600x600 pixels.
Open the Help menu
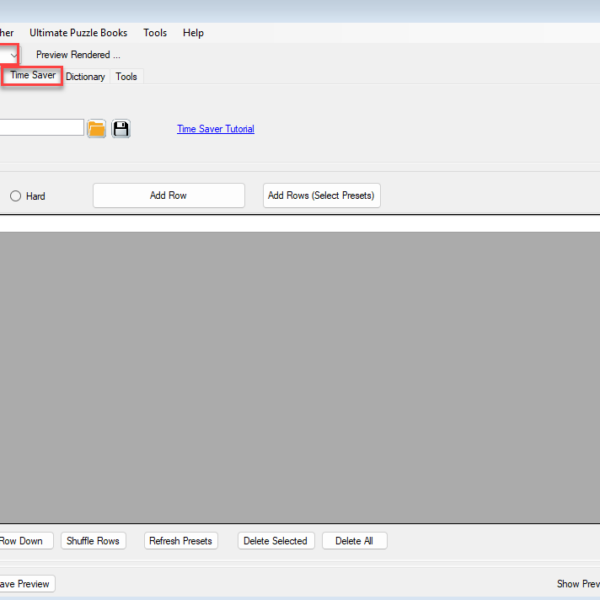point(193,33)
